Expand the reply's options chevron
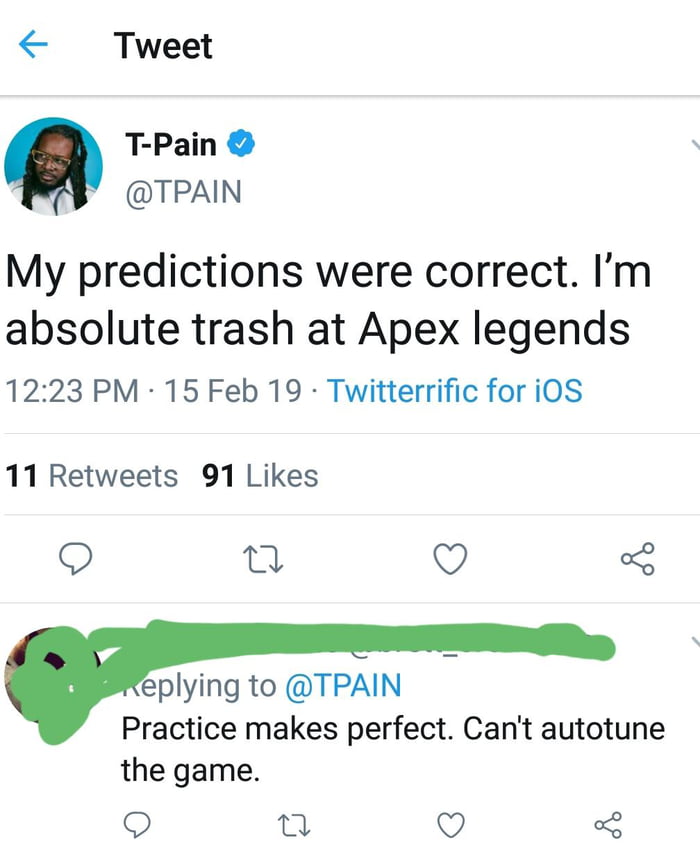 pyautogui.click(x=694, y=641)
